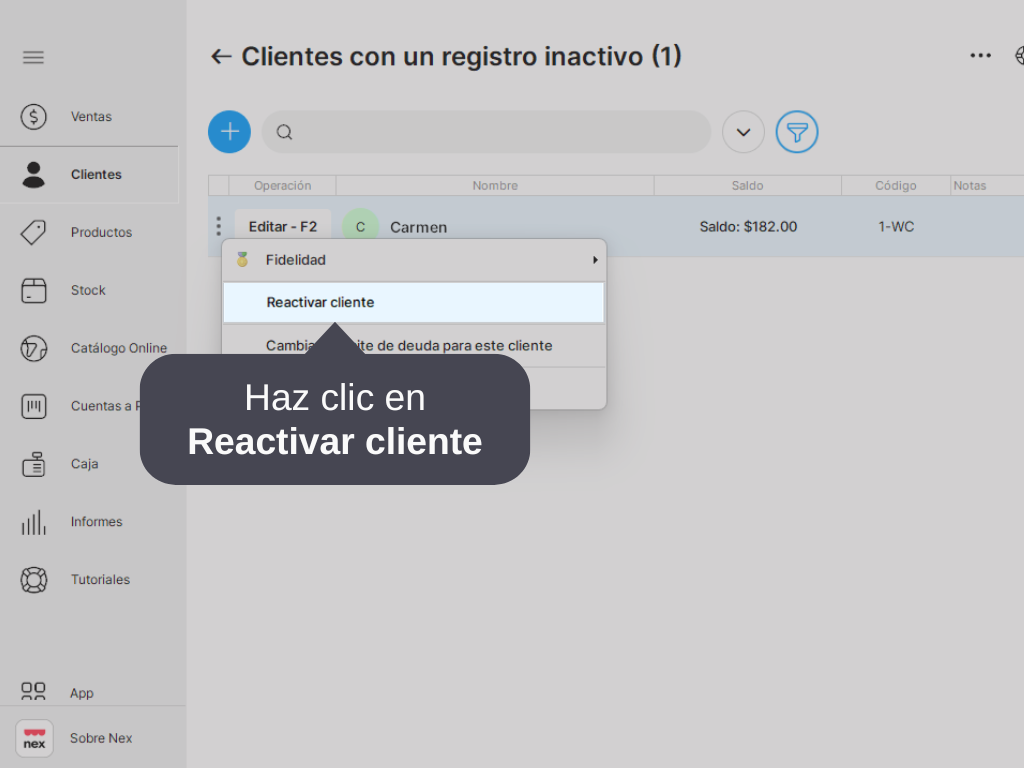
Task: Go back with the left arrow
Action: 221,57
